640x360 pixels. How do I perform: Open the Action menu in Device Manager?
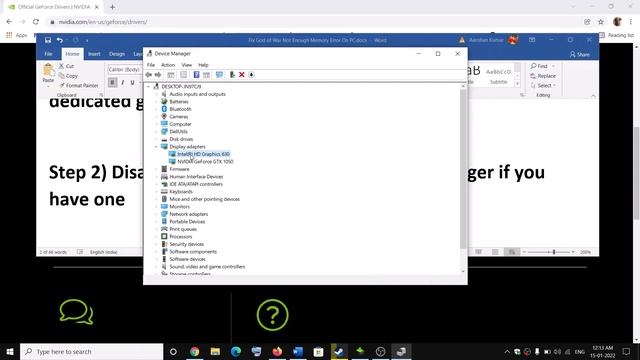click(168, 65)
